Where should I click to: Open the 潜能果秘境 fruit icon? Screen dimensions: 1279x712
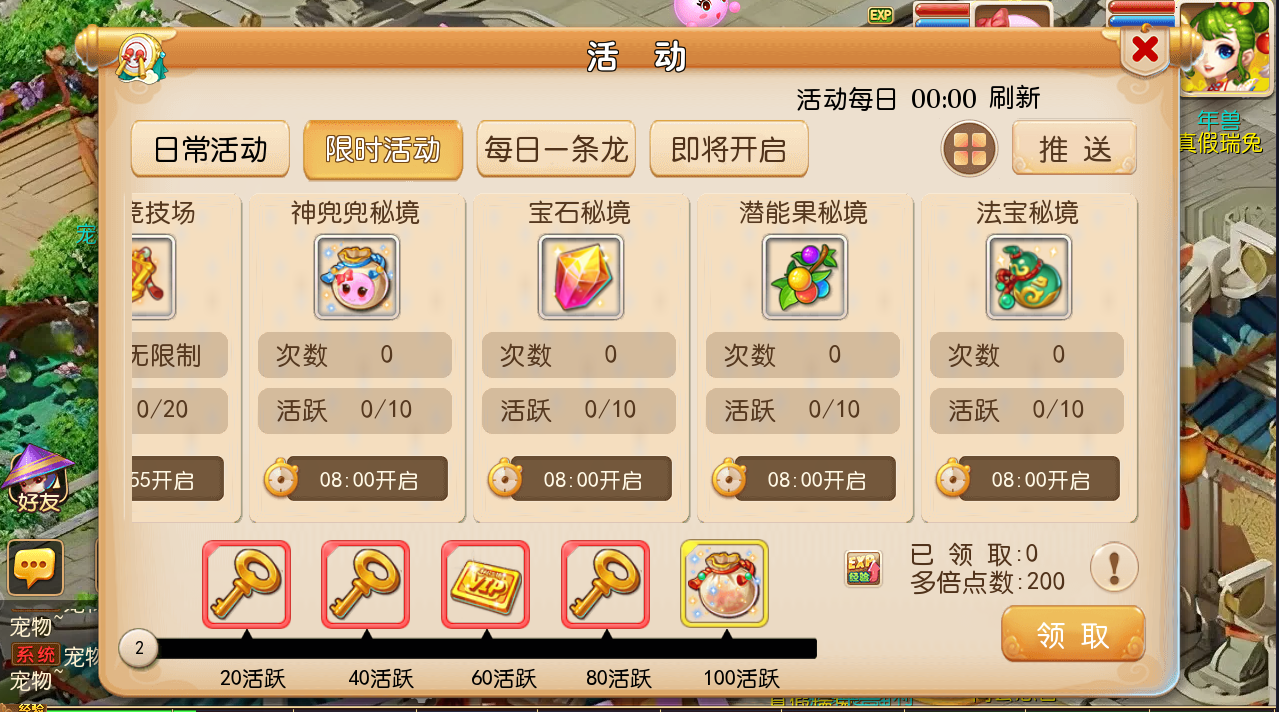pyautogui.click(x=805, y=277)
